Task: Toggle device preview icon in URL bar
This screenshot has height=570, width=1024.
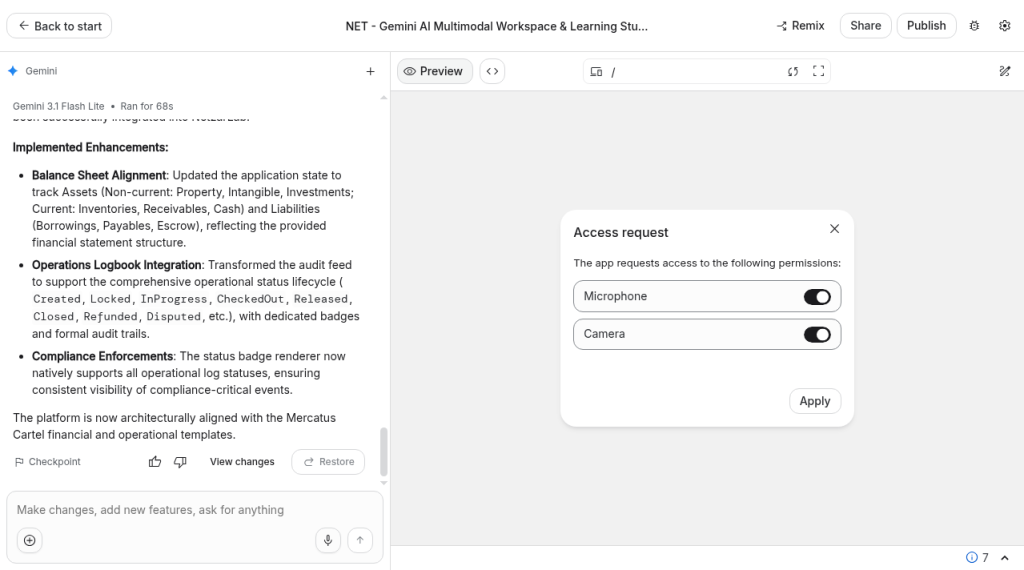Action: point(596,71)
